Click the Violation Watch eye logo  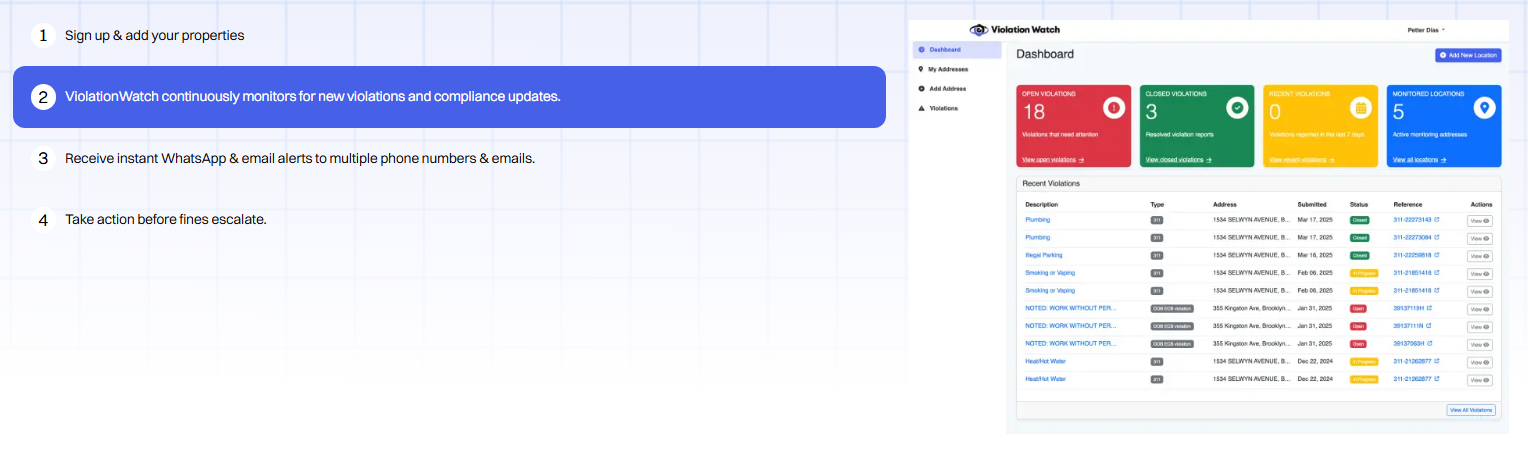[x=979, y=30]
